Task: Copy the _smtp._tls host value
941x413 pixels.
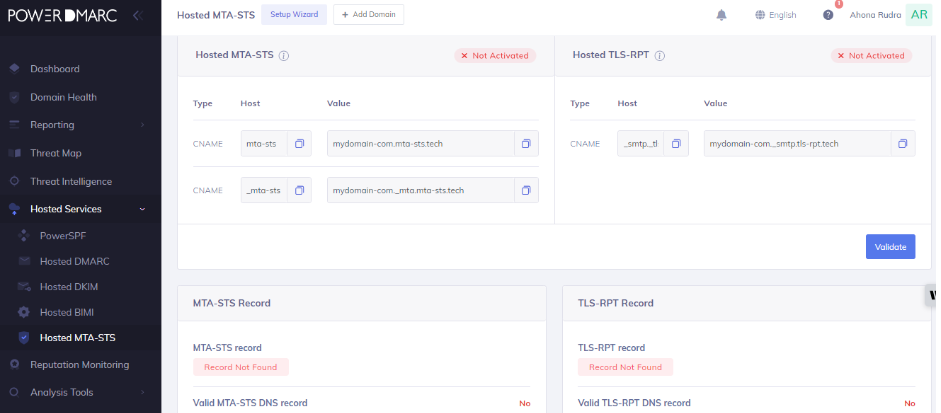Action: click(x=676, y=144)
